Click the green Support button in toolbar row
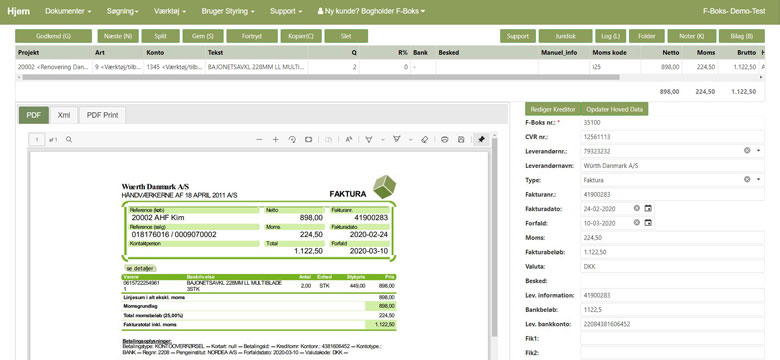This screenshot has height=360, width=780. pos(518,36)
